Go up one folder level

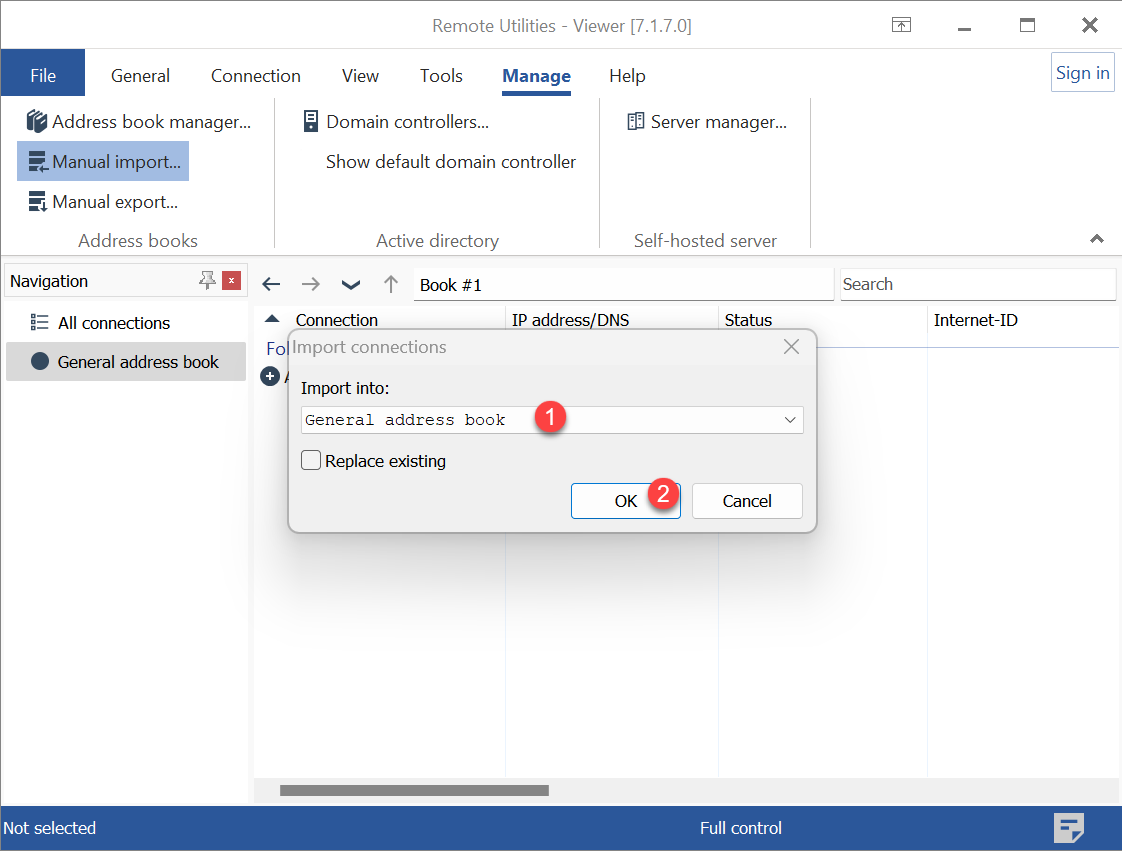point(391,284)
